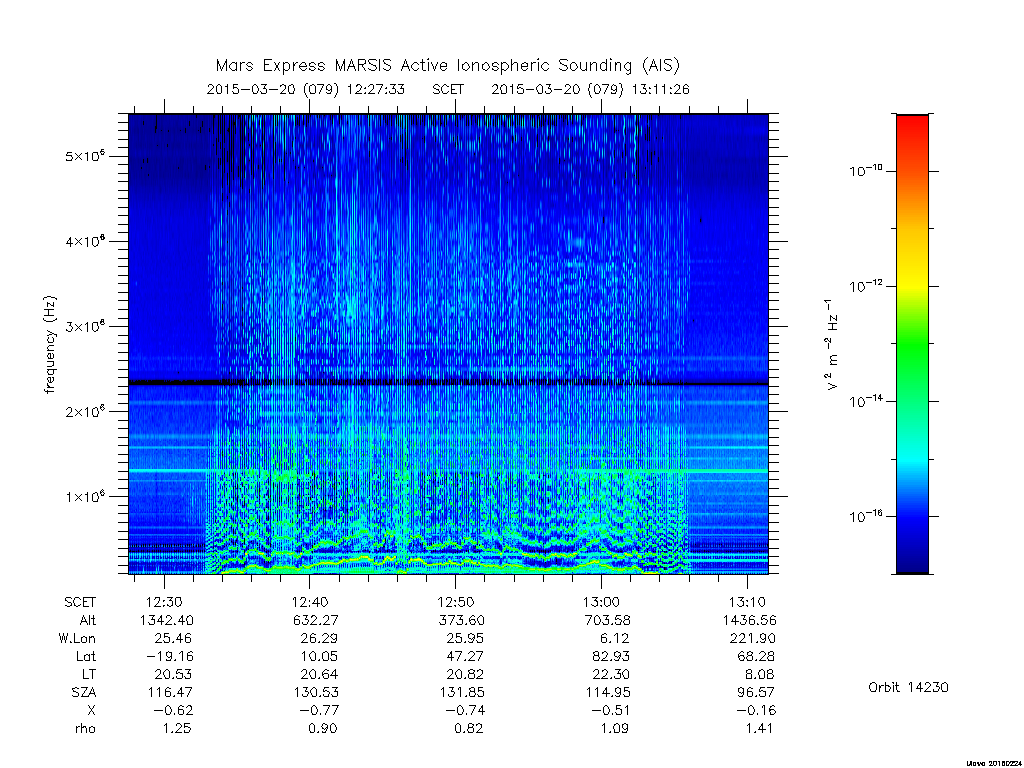
Task: Click the start time '12:27:33' in header
Action: pyautogui.click(x=376, y=89)
